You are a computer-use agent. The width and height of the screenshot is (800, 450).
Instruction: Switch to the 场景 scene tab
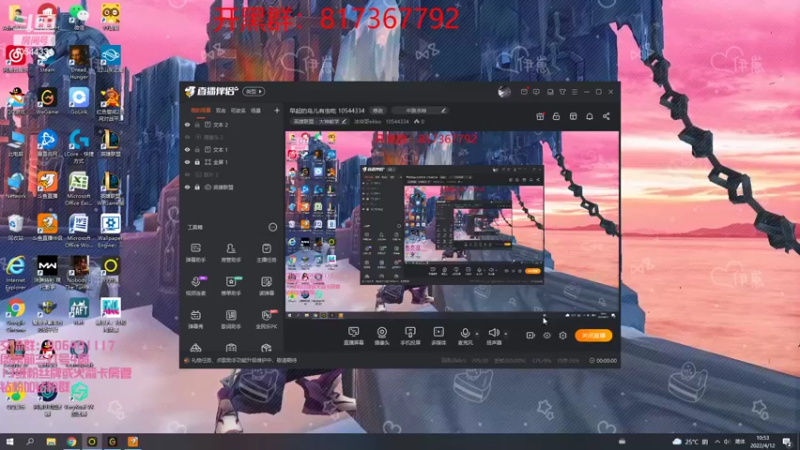256,110
